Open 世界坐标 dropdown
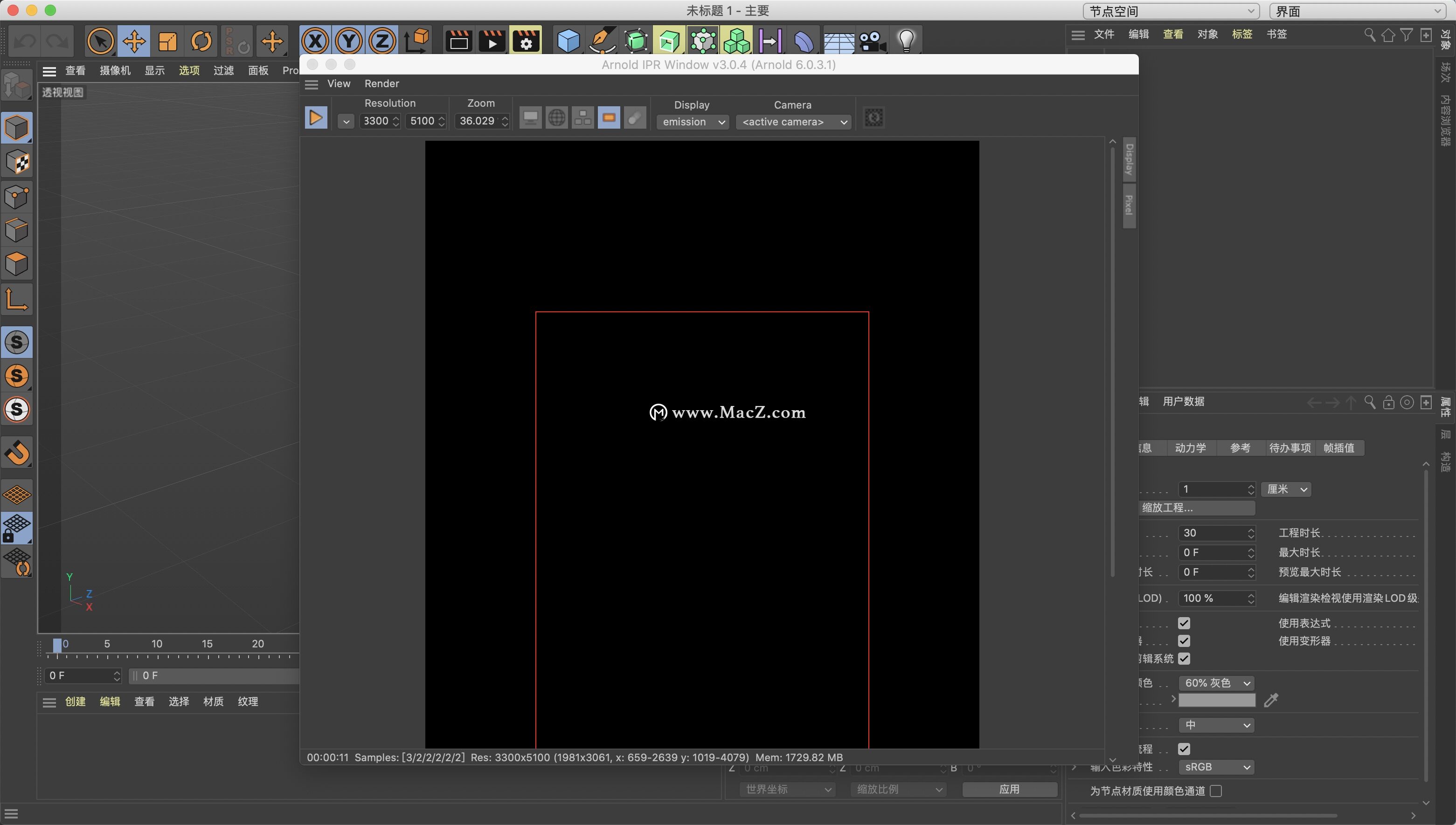 (787, 789)
